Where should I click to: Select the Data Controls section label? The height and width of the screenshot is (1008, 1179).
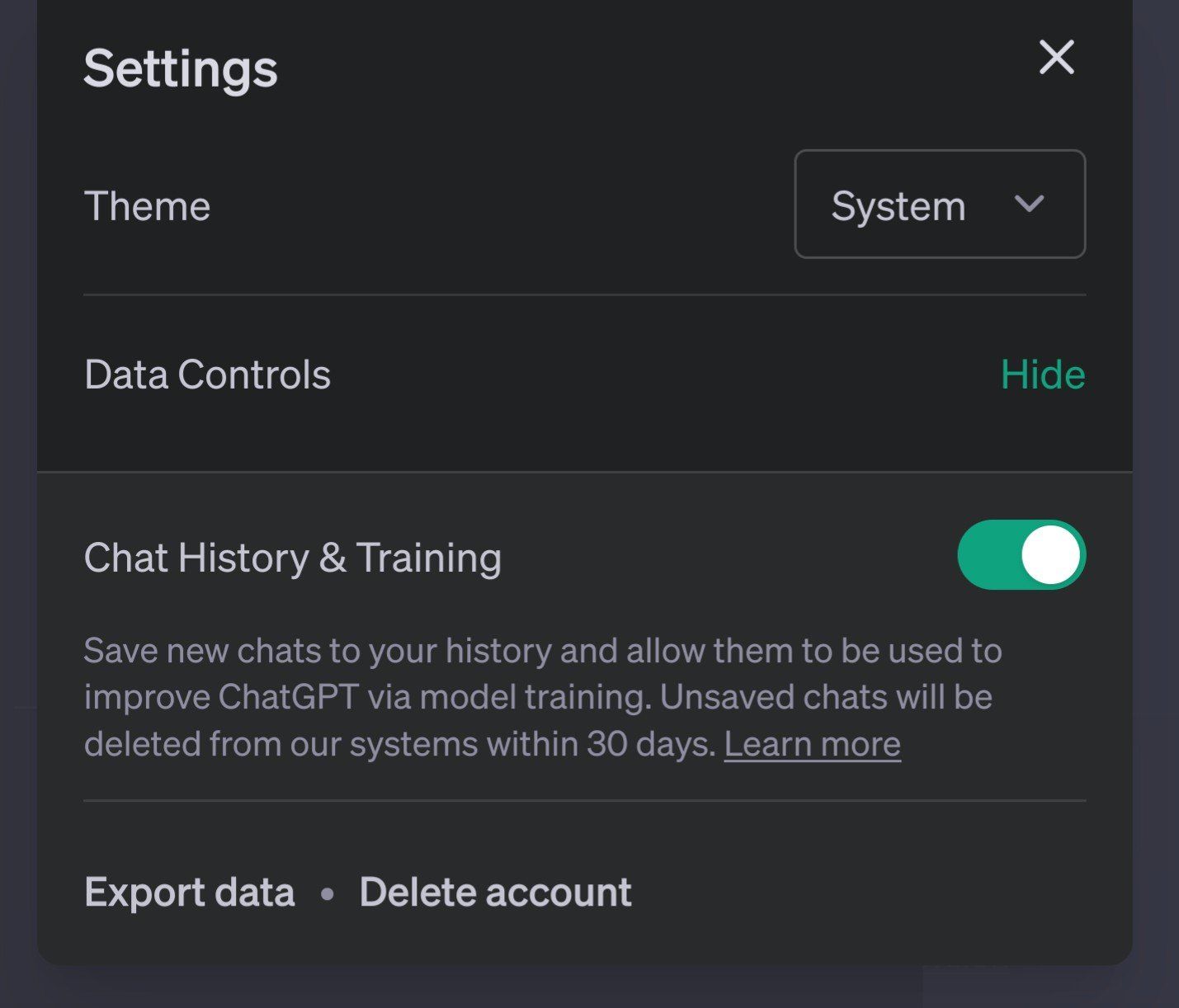208,374
